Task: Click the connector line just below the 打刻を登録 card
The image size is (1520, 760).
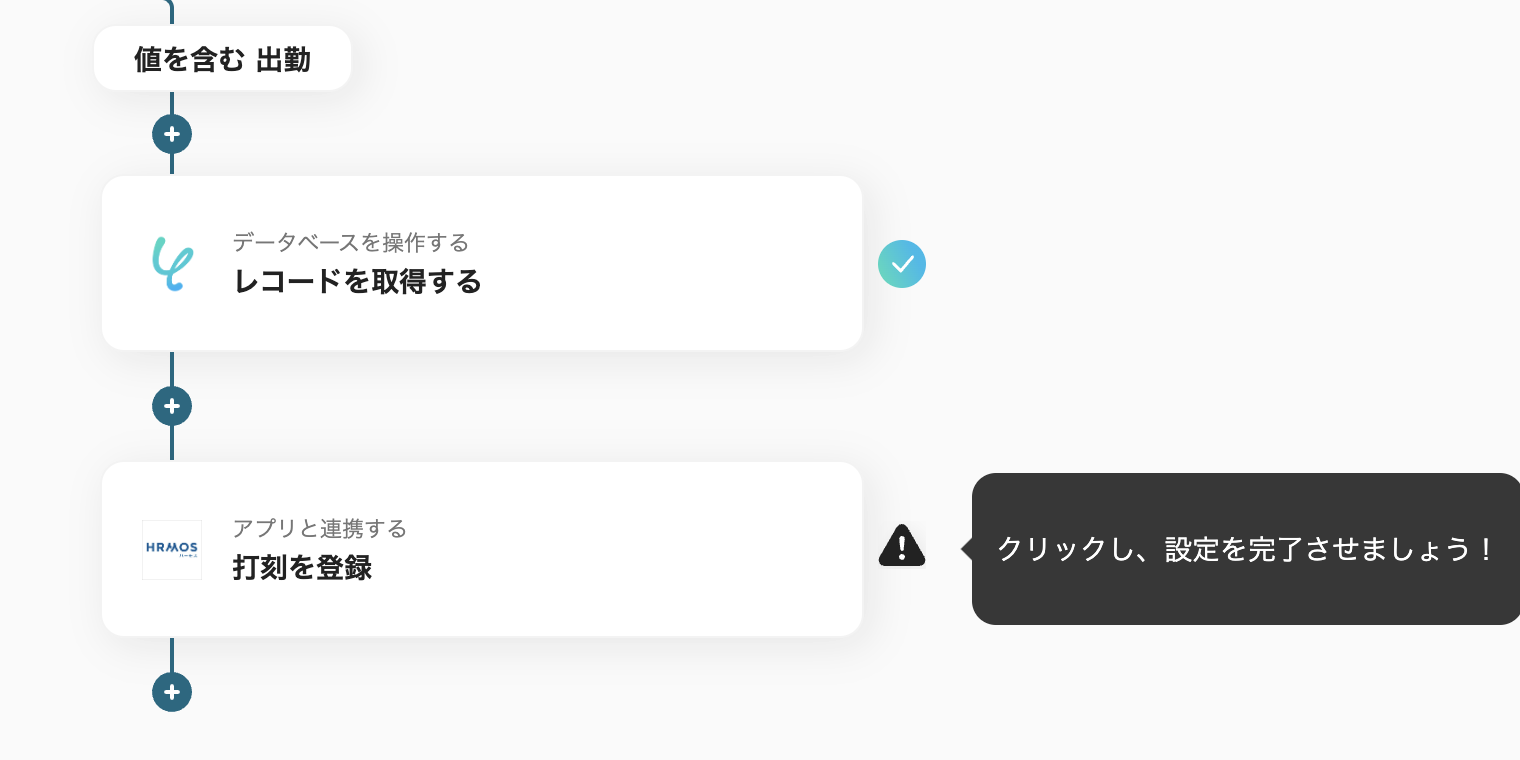Action: coord(172,654)
